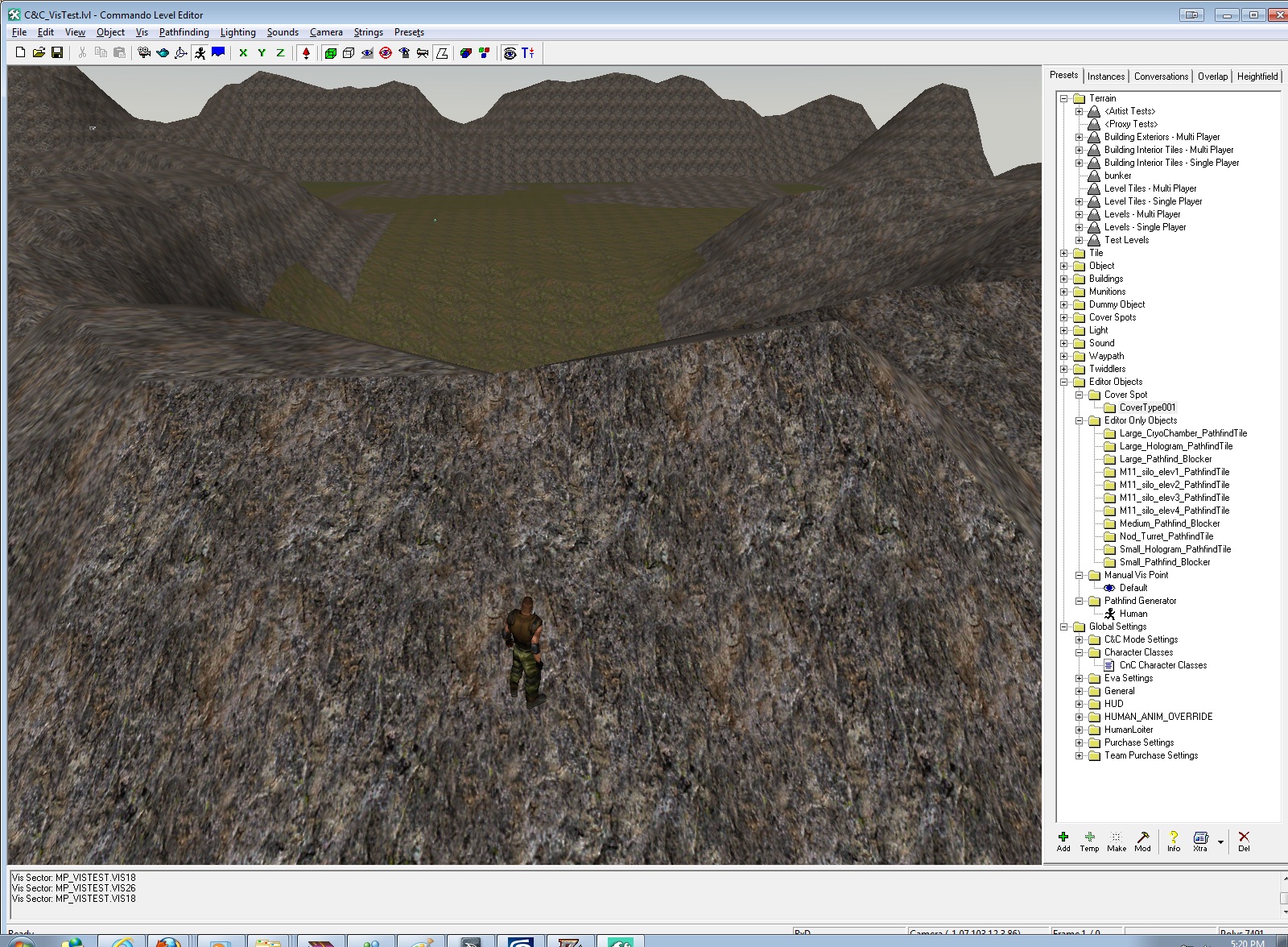Select the Human pathfind generator item
Image resolution: width=1288 pixels, height=947 pixels.
coord(1133,614)
